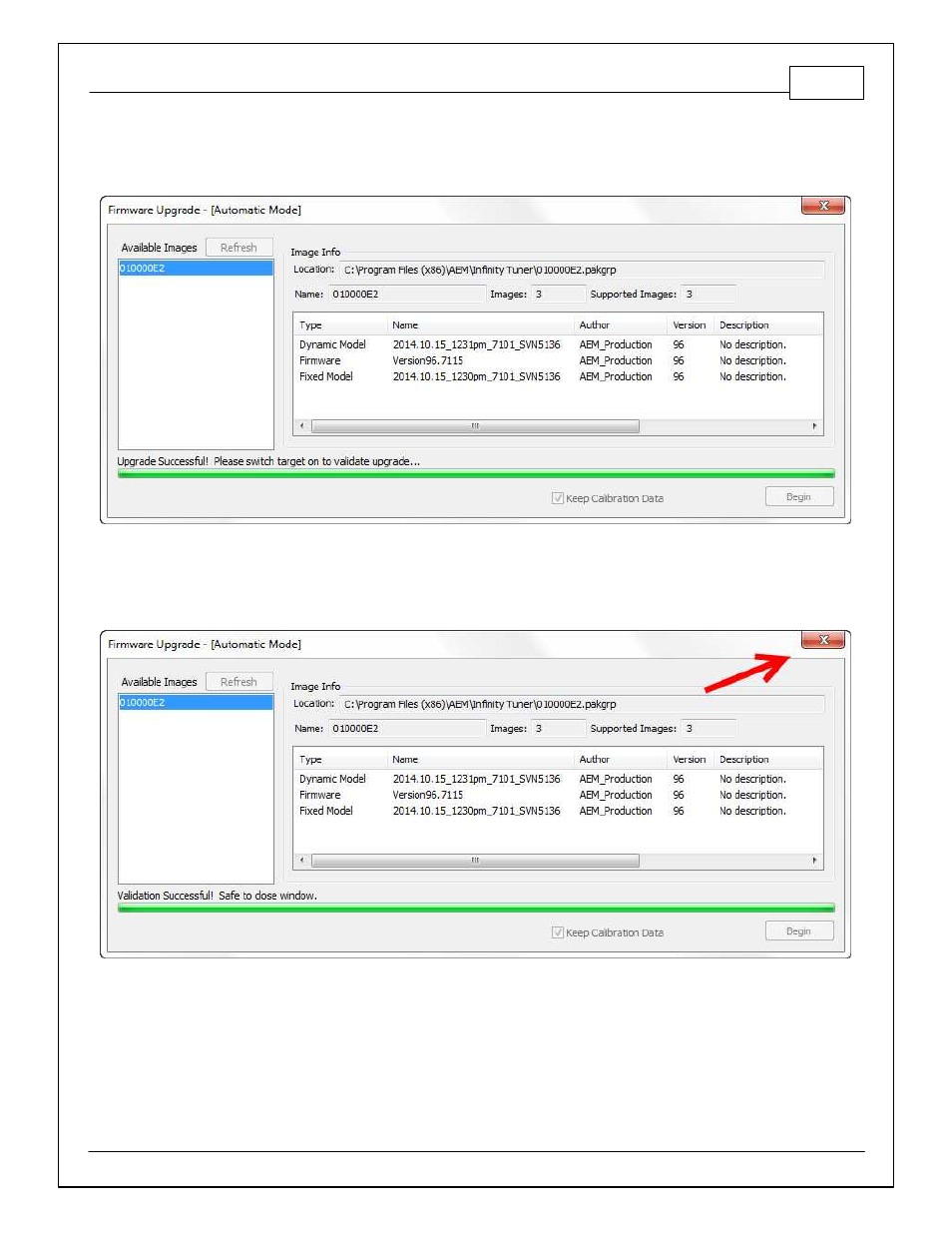
Task: Sort by Version column in upper window
Action: [691, 325]
